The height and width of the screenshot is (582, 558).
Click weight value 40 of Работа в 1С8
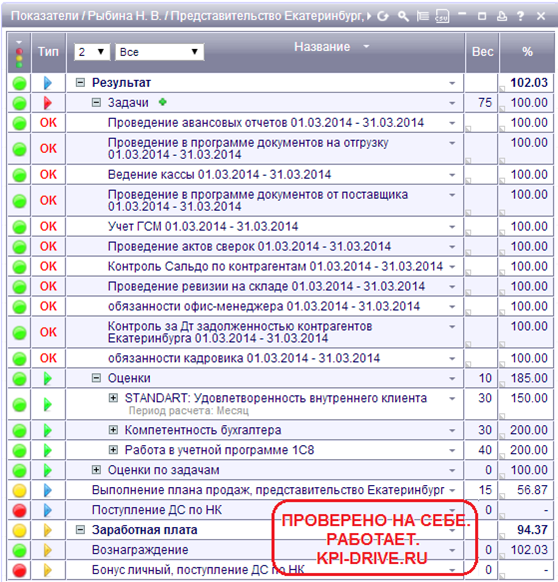point(485,450)
